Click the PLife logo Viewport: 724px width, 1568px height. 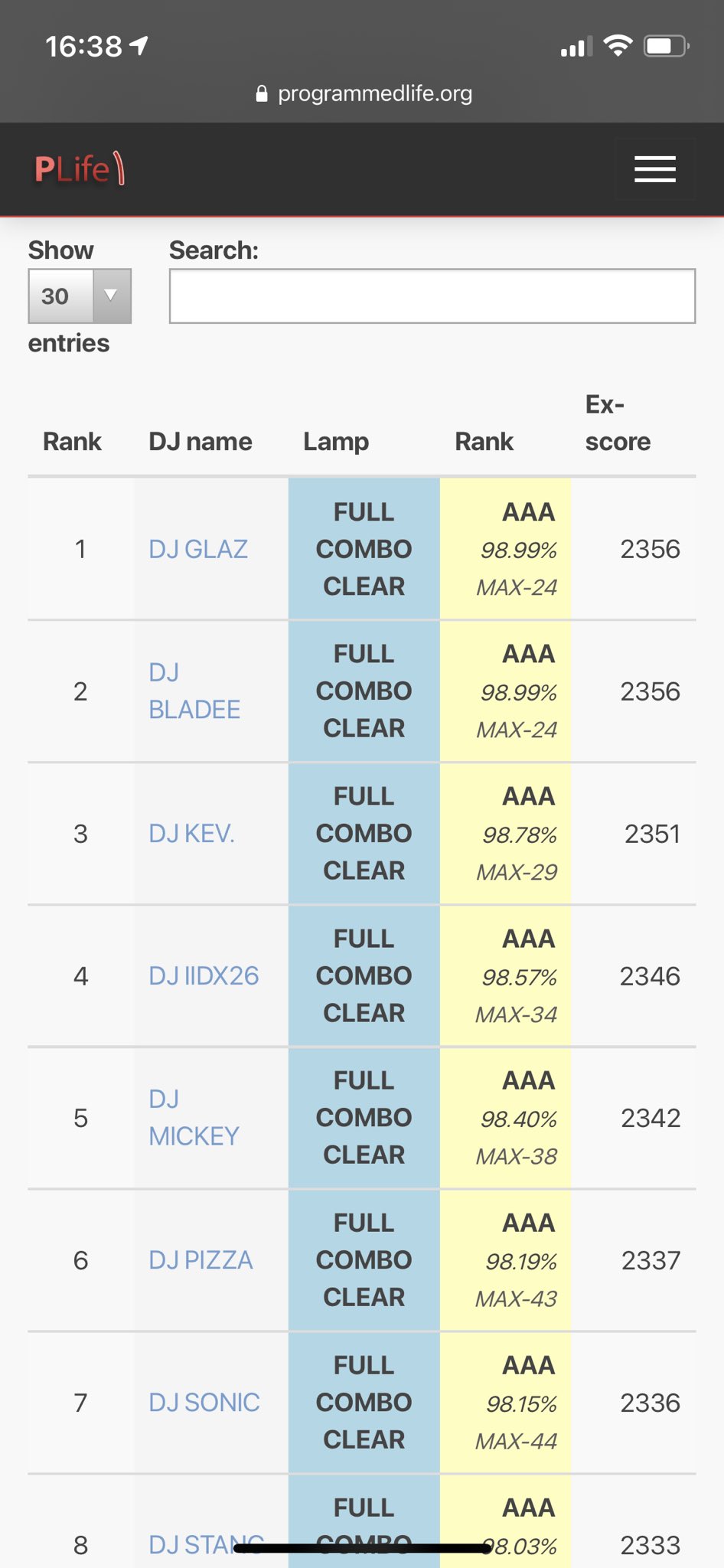(80, 169)
